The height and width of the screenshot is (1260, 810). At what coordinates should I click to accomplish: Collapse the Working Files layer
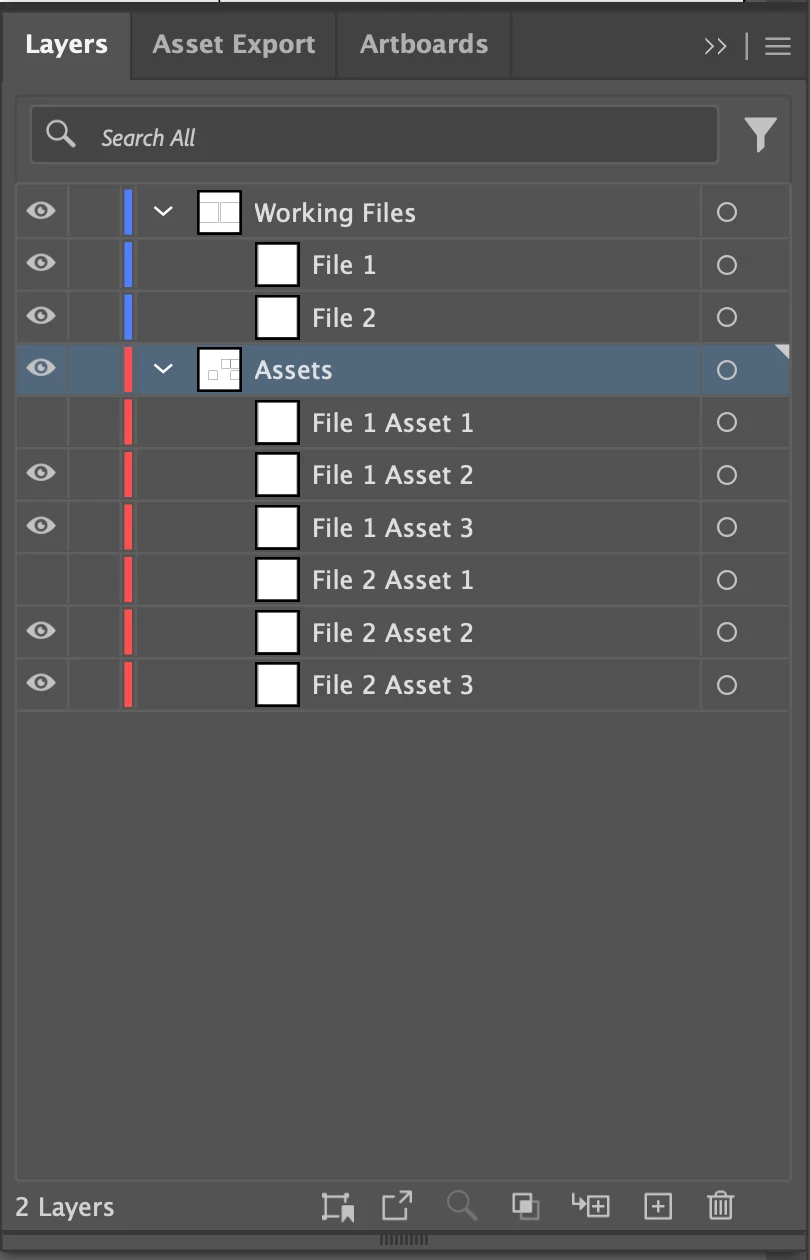click(x=164, y=211)
